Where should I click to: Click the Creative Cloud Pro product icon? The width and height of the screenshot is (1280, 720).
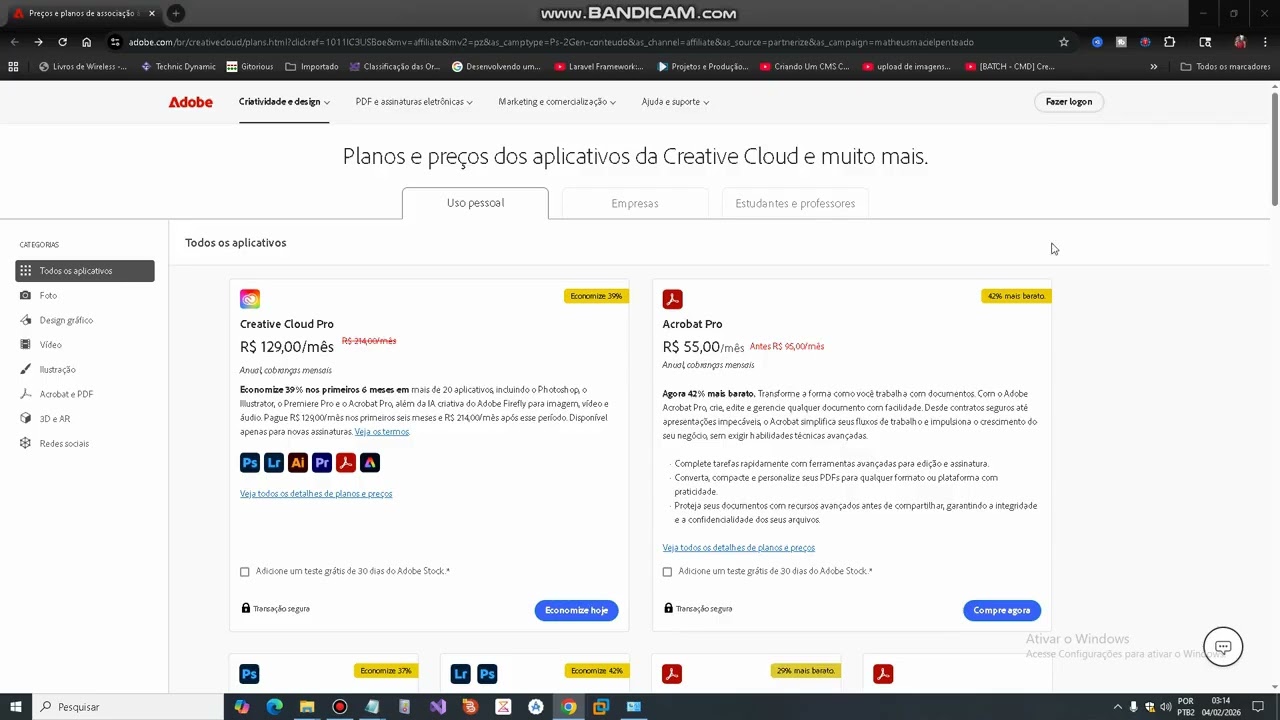pos(250,299)
